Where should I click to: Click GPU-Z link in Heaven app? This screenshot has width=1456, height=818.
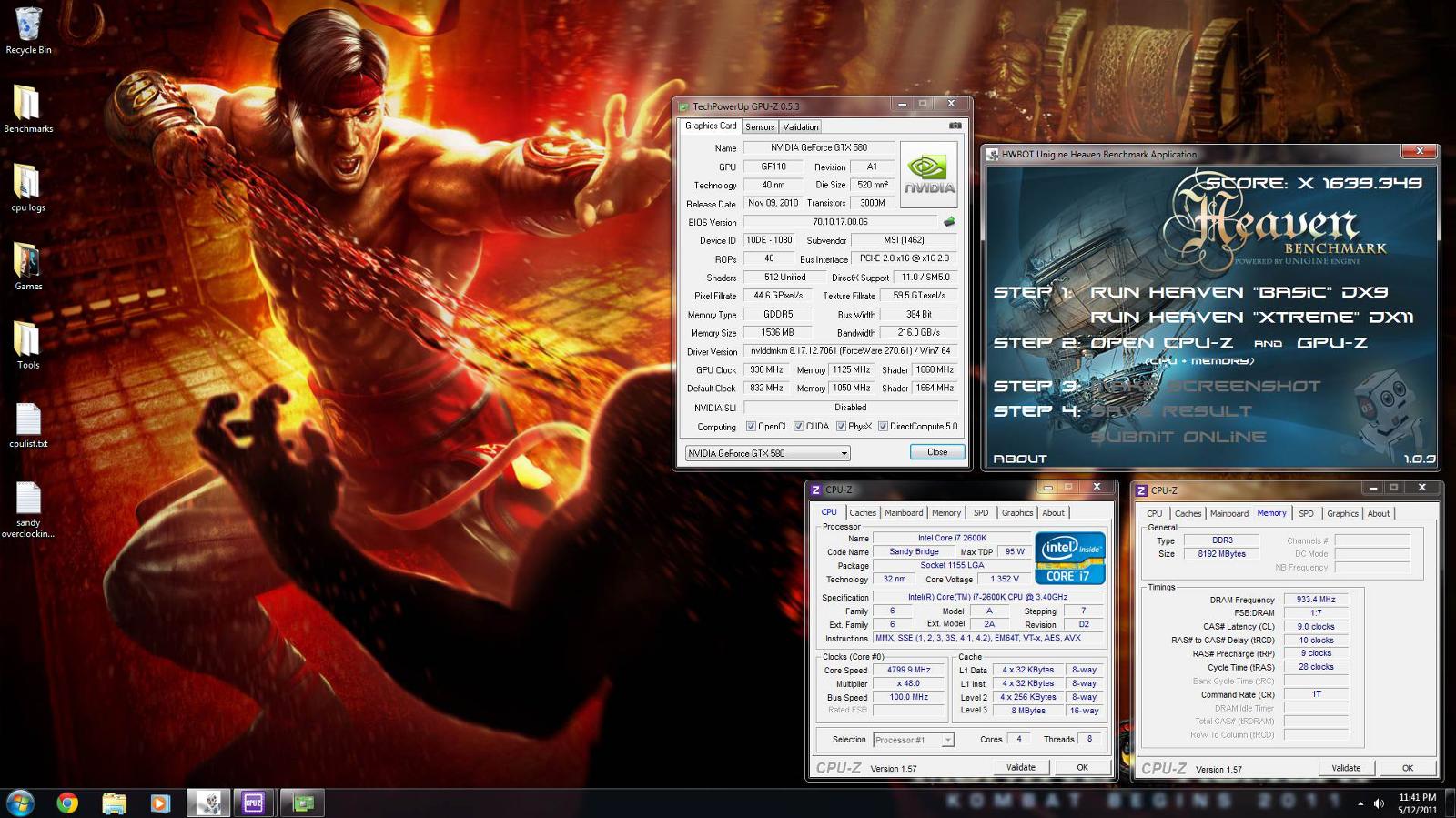(x=1332, y=343)
